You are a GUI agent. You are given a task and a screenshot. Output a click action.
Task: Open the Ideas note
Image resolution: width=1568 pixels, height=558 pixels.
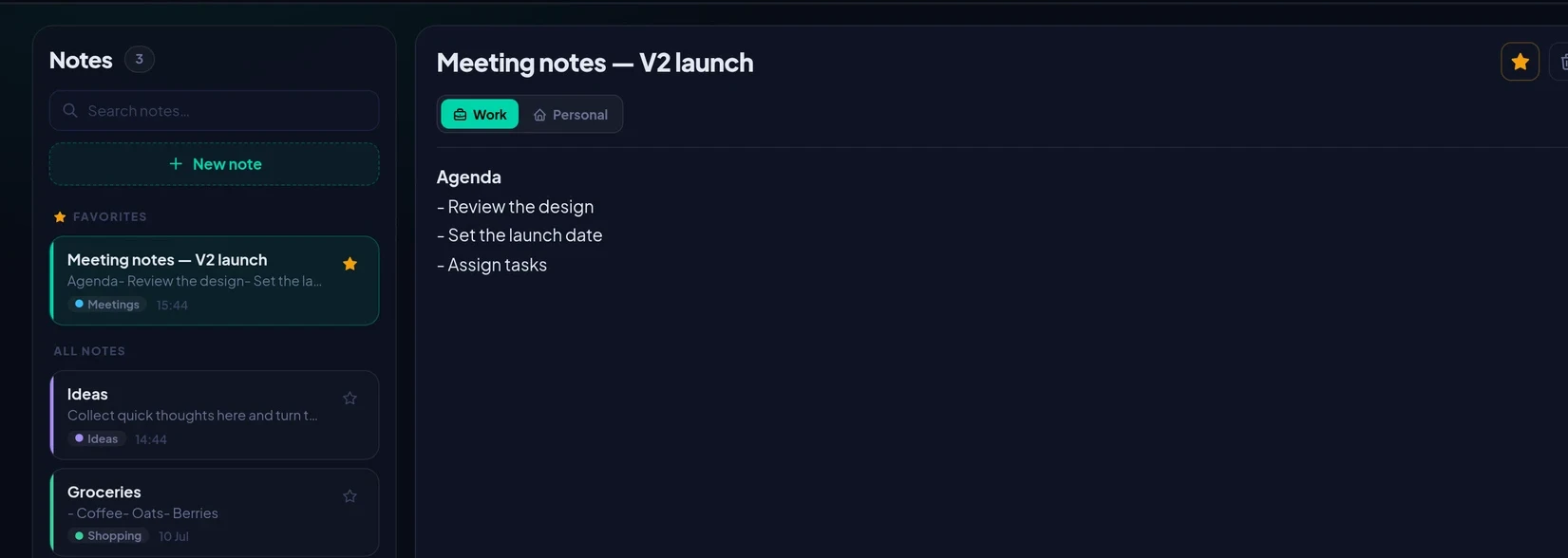coord(215,416)
